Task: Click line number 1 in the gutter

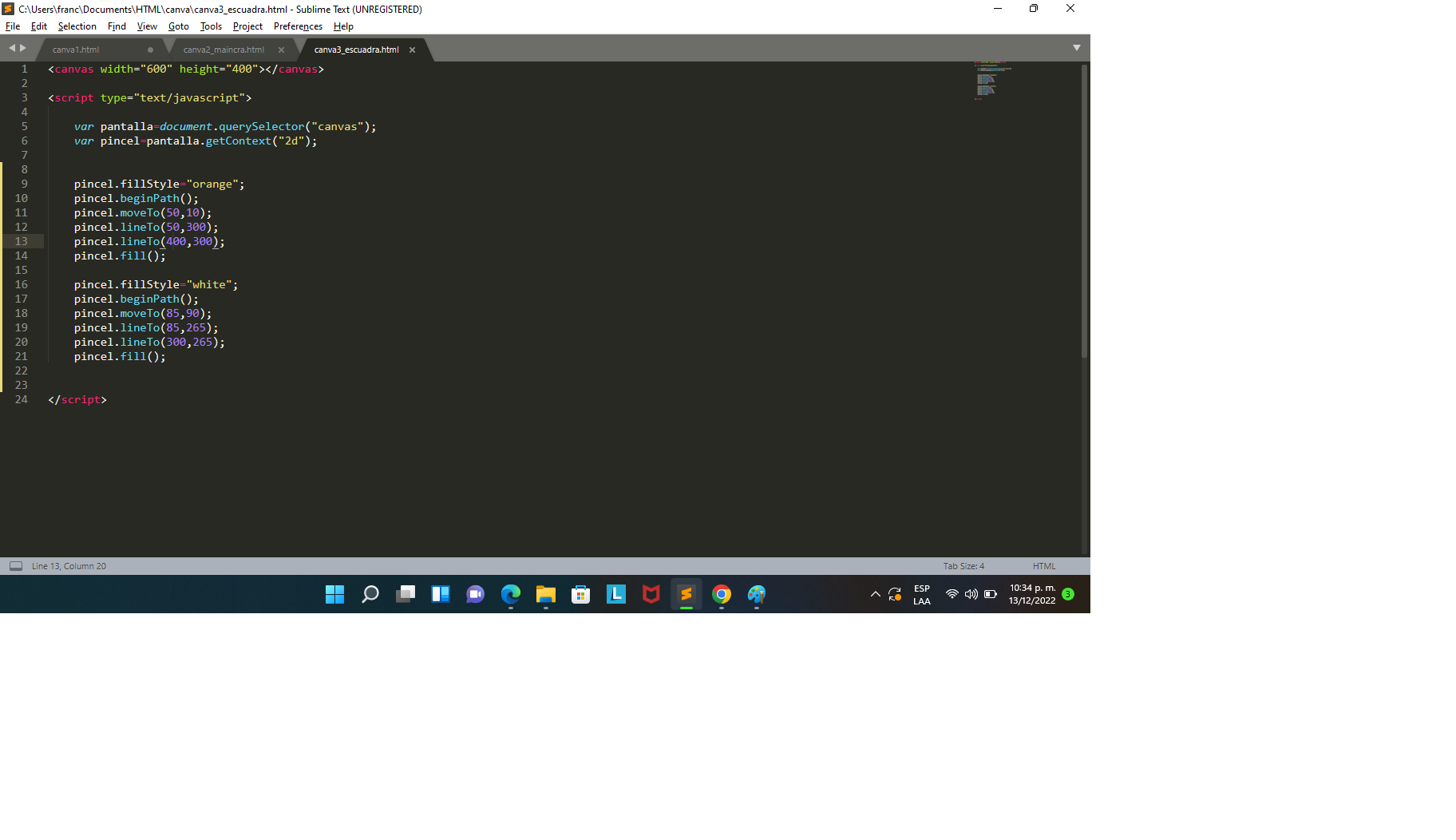Action: pyautogui.click(x=24, y=69)
